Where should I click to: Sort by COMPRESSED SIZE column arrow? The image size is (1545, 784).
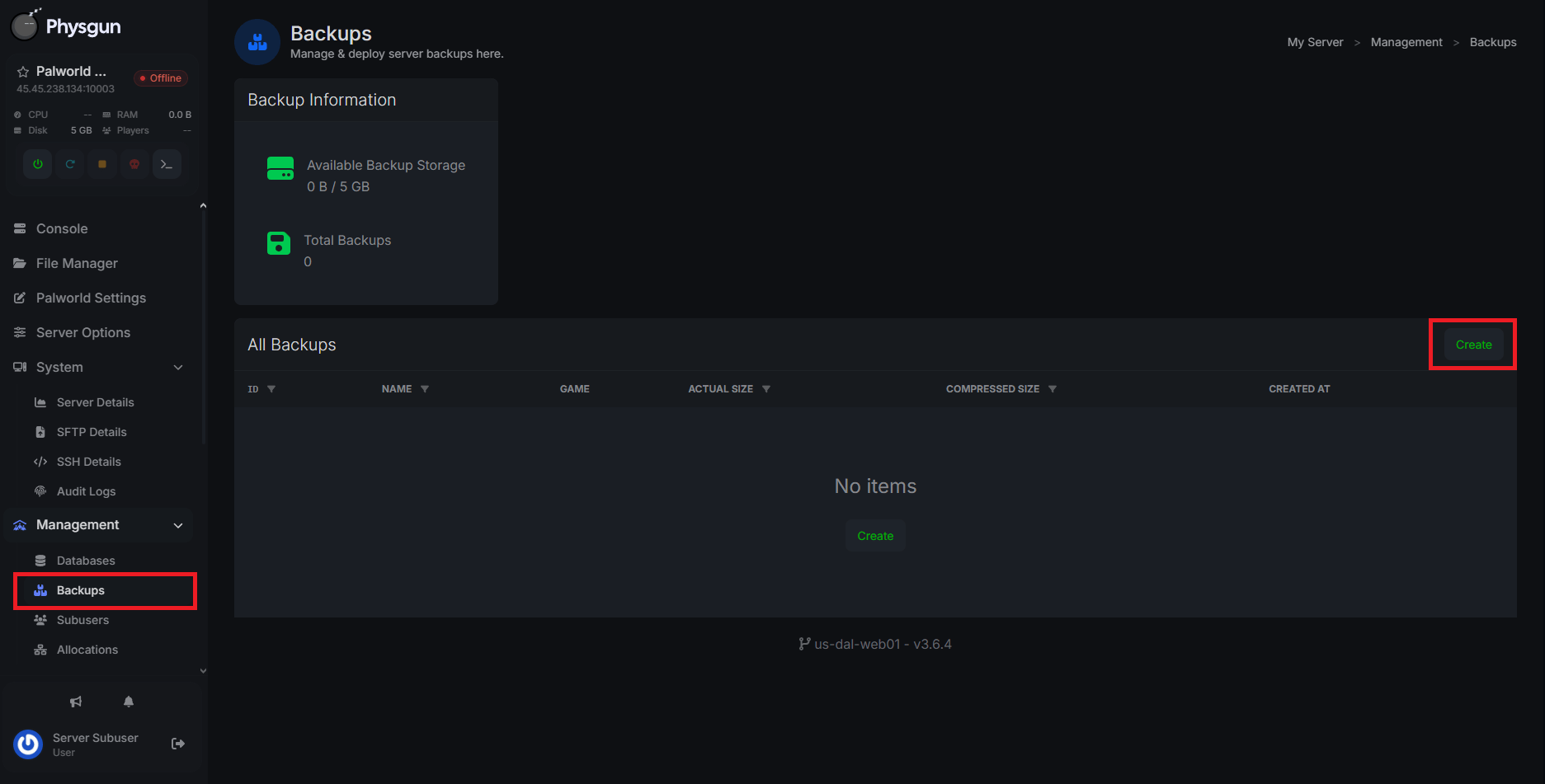coord(1053,389)
